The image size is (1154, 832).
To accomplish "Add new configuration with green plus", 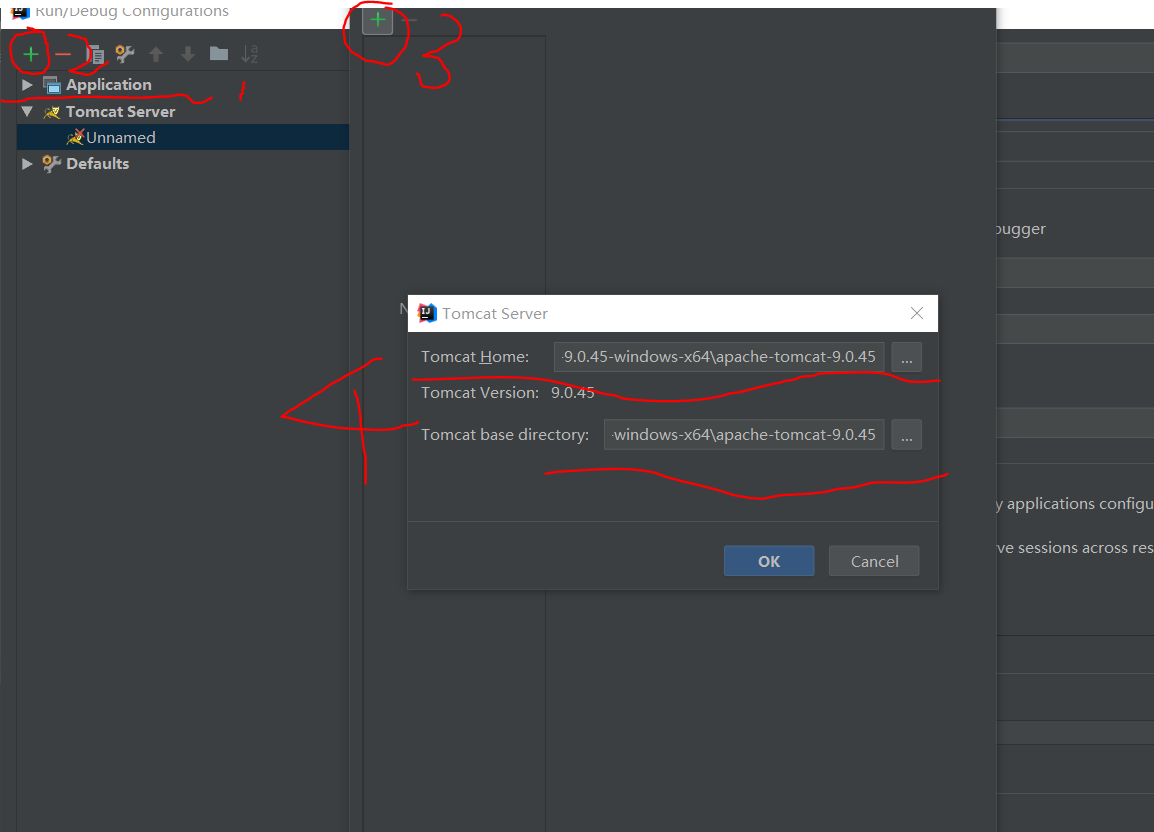I will 31,54.
